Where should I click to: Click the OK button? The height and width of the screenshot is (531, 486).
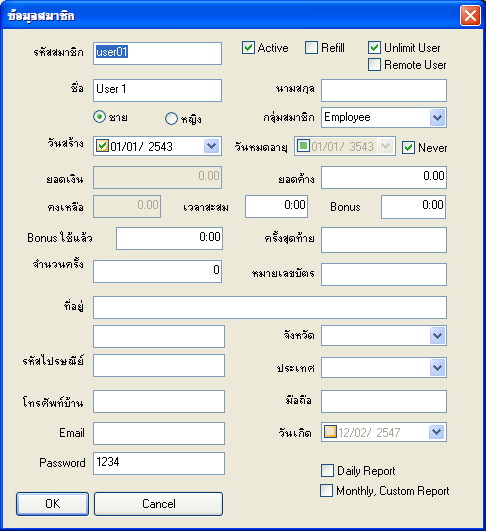pyautogui.click(x=52, y=504)
